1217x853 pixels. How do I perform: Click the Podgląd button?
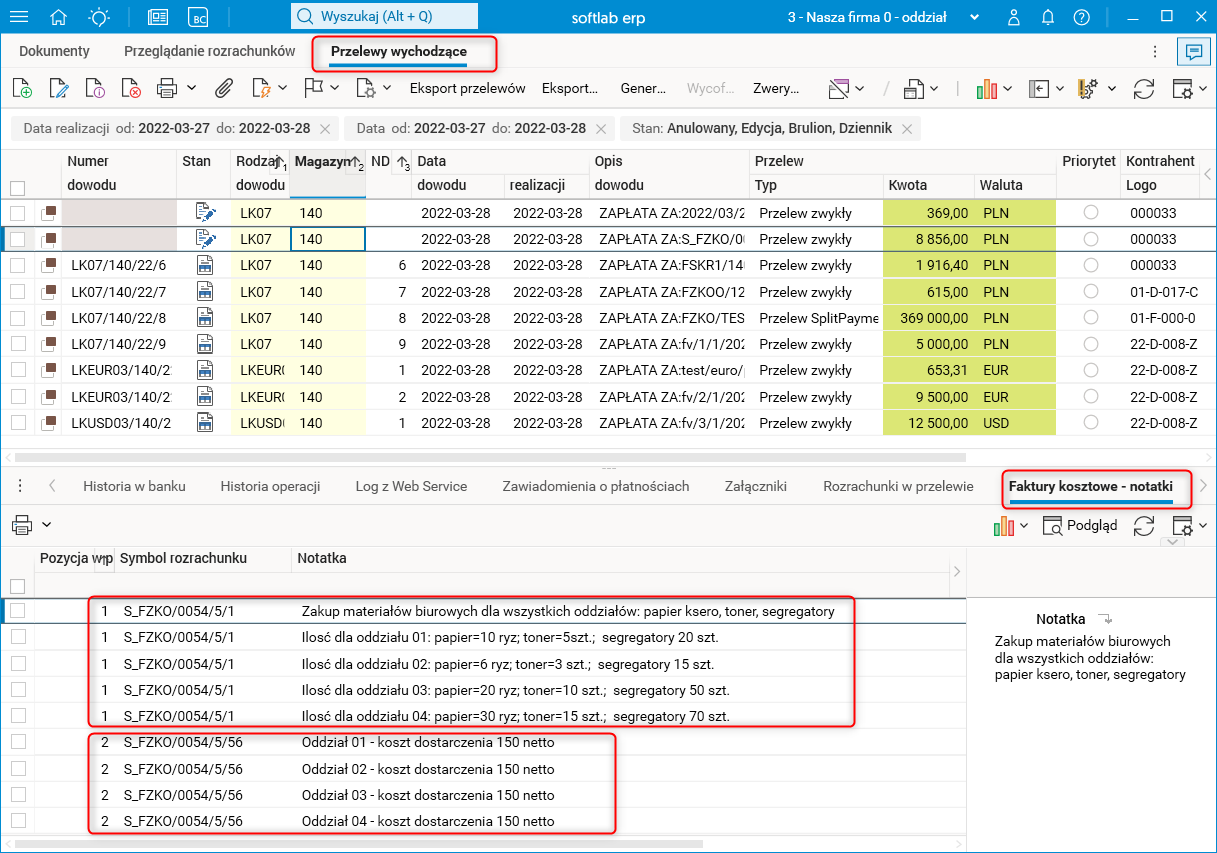pyautogui.click(x=1080, y=526)
